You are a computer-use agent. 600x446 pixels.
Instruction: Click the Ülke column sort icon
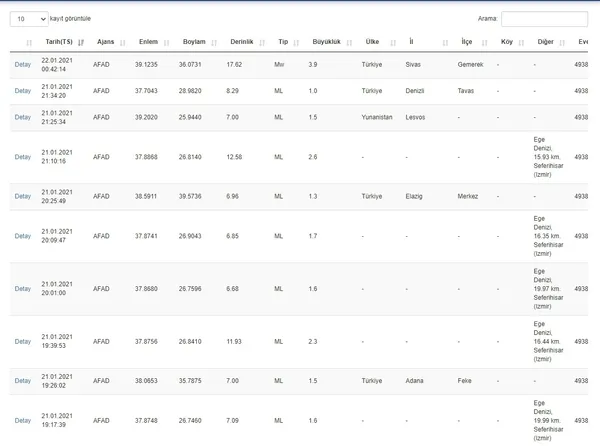pyautogui.click(x=390, y=43)
